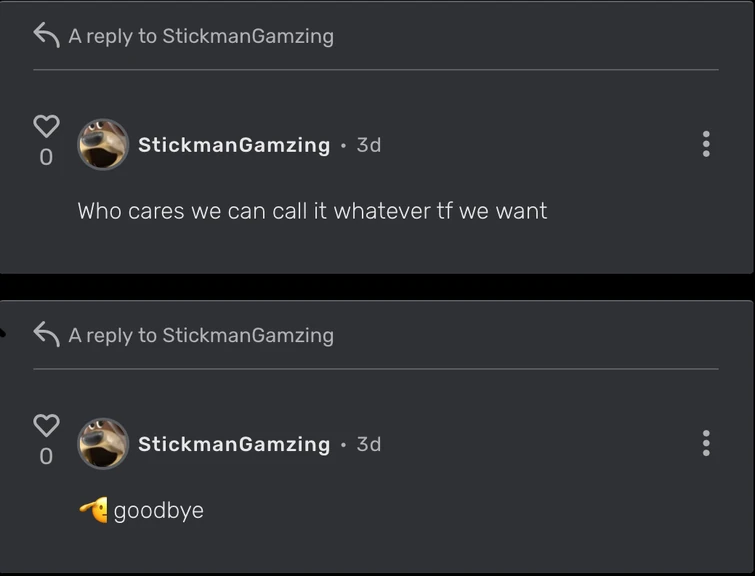Open three-dot menu on 'goodbye' comment
Viewport: 755px width, 576px height.
tap(706, 443)
